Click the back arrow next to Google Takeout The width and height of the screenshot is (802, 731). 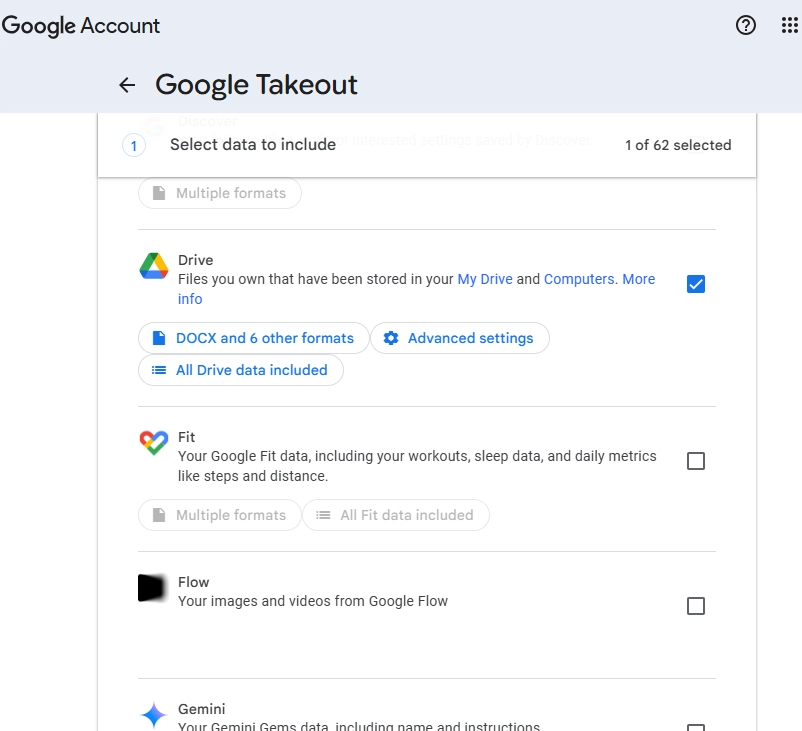[126, 85]
